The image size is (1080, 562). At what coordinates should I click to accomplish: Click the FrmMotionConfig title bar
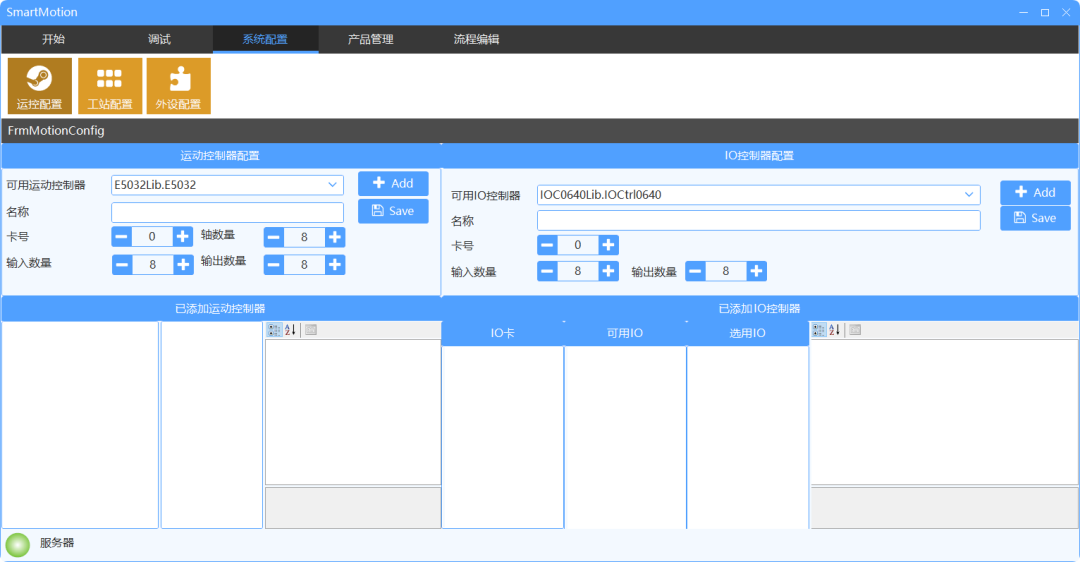tap(540, 131)
